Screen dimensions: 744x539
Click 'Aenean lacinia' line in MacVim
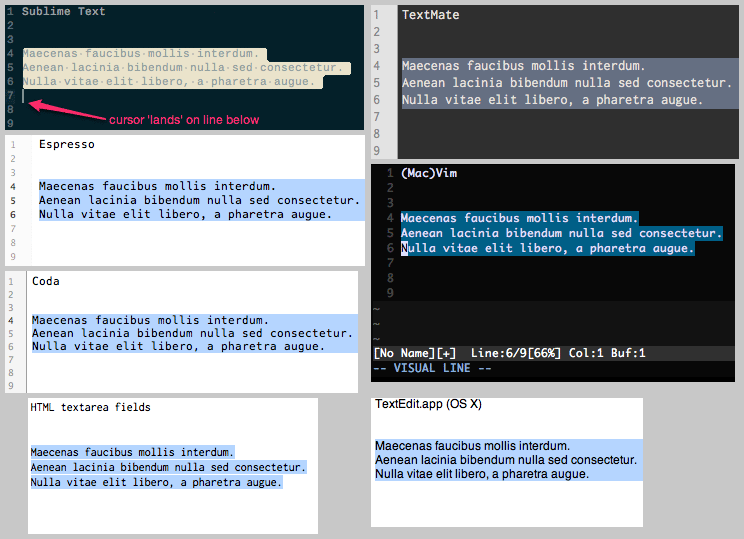pos(561,233)
